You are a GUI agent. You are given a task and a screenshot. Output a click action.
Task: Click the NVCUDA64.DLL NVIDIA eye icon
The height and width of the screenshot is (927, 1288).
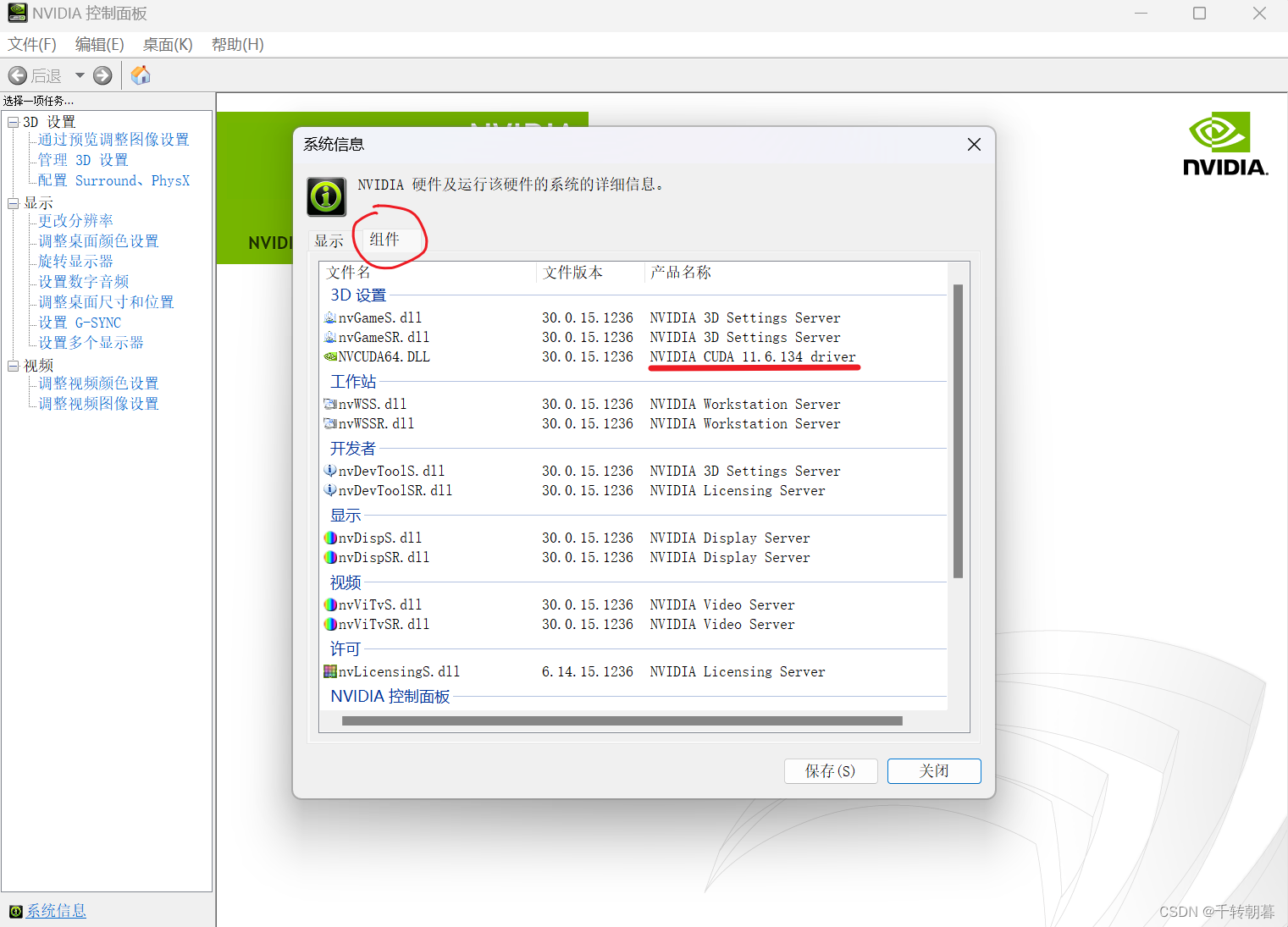(330, 356)
